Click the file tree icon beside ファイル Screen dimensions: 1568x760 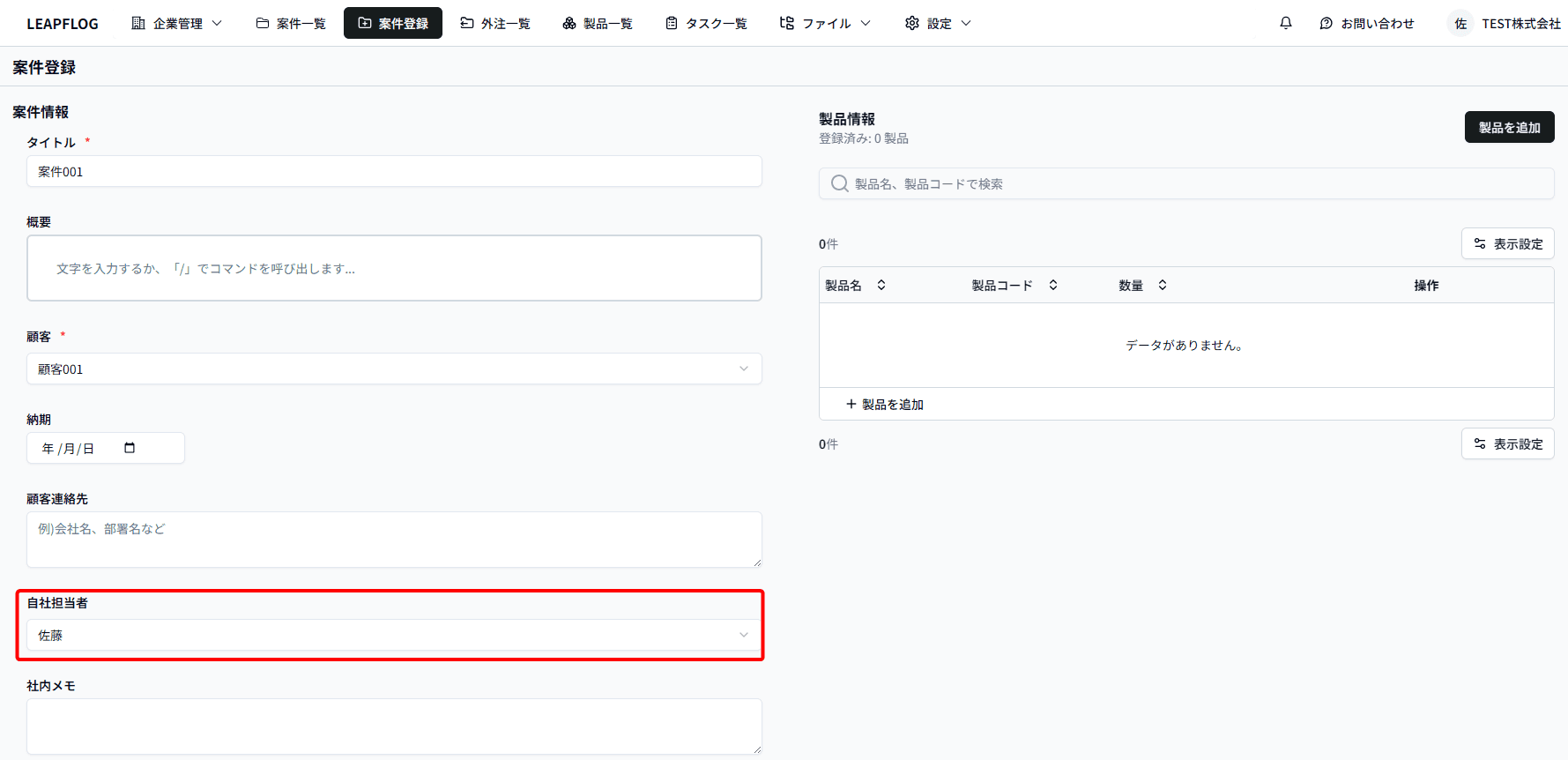pos(787,23)
